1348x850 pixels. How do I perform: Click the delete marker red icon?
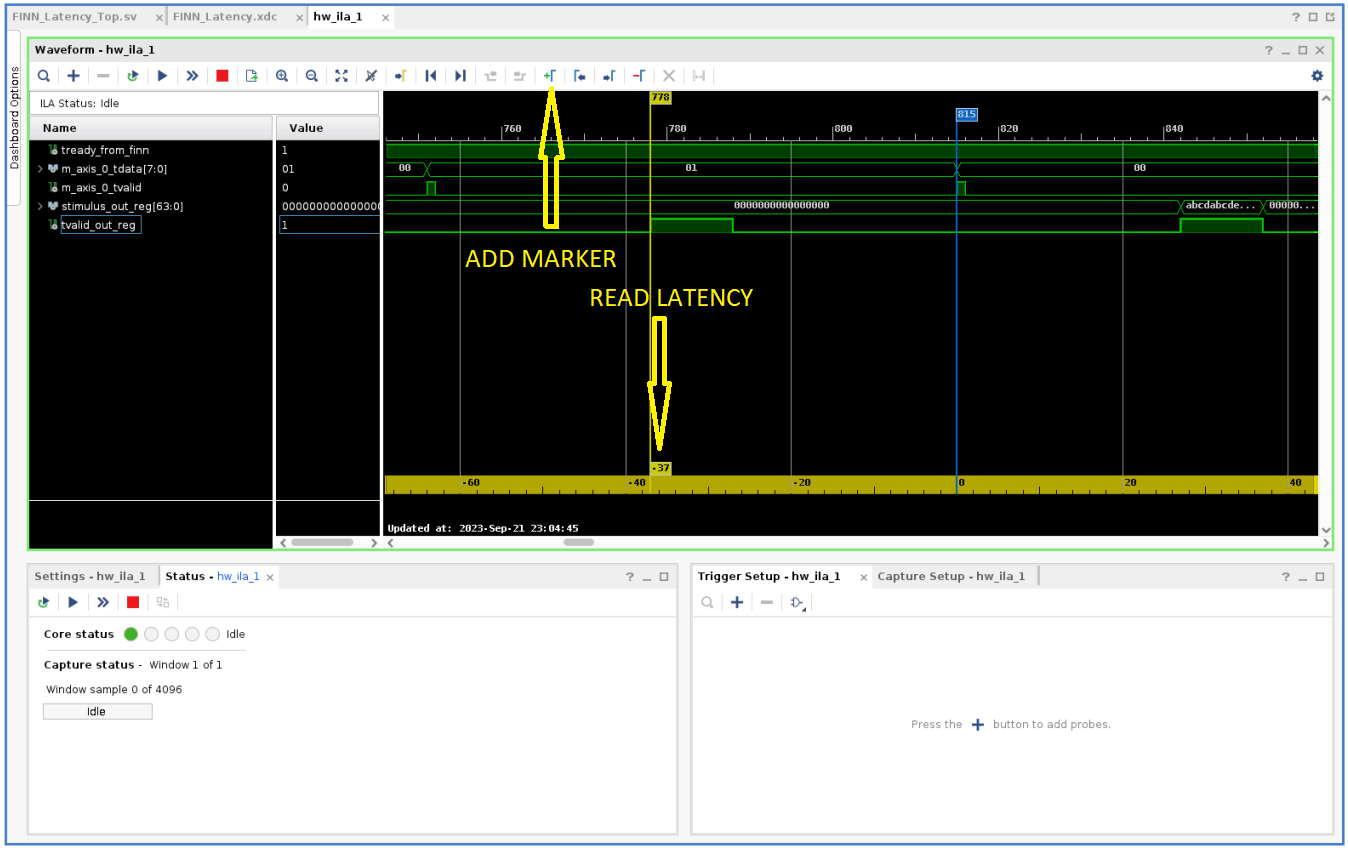click(639, 76)
